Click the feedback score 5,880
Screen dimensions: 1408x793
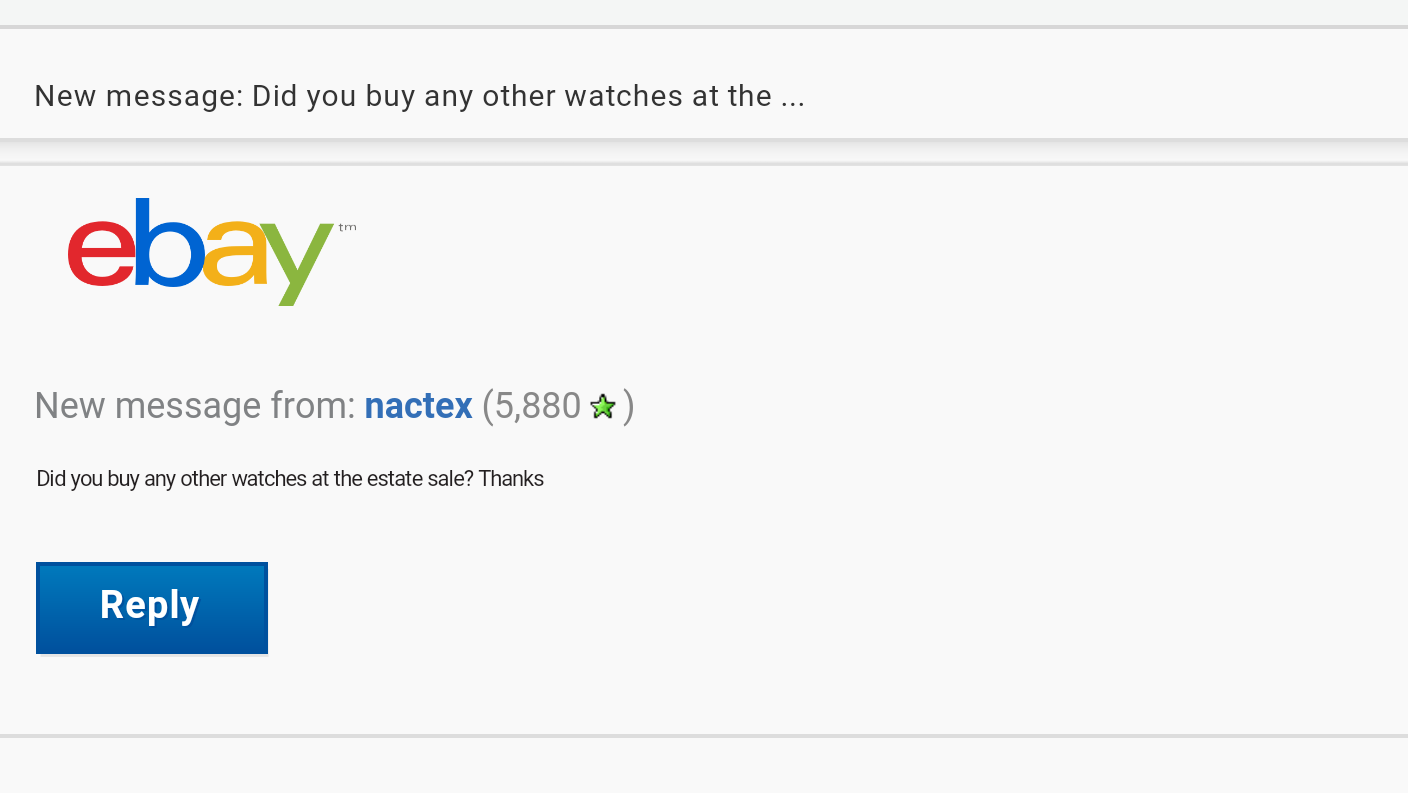537,406
